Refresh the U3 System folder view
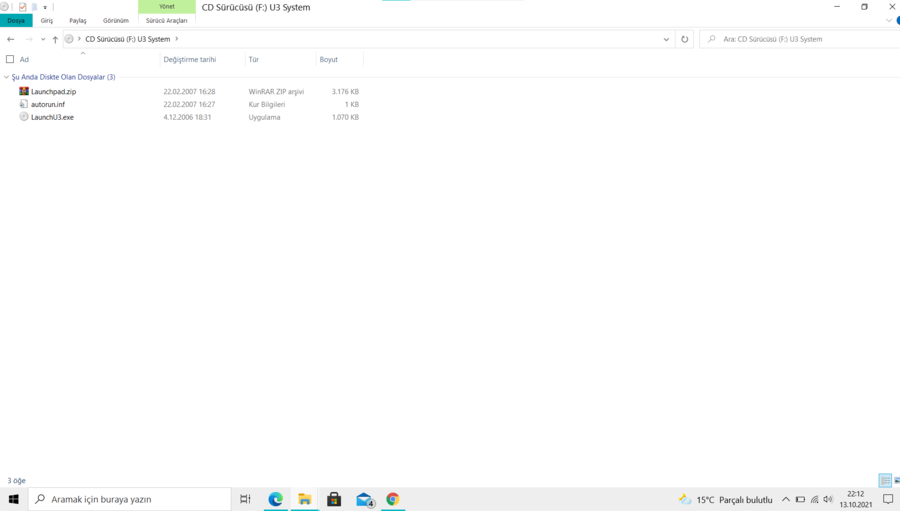The width and height of the screenshot is (900, 511). [684, 39]
